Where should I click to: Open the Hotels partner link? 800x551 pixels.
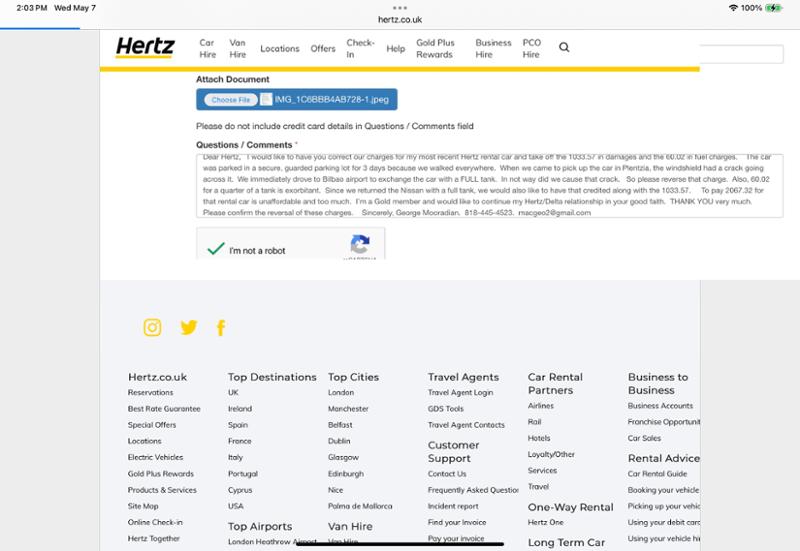tap(539, 438)
